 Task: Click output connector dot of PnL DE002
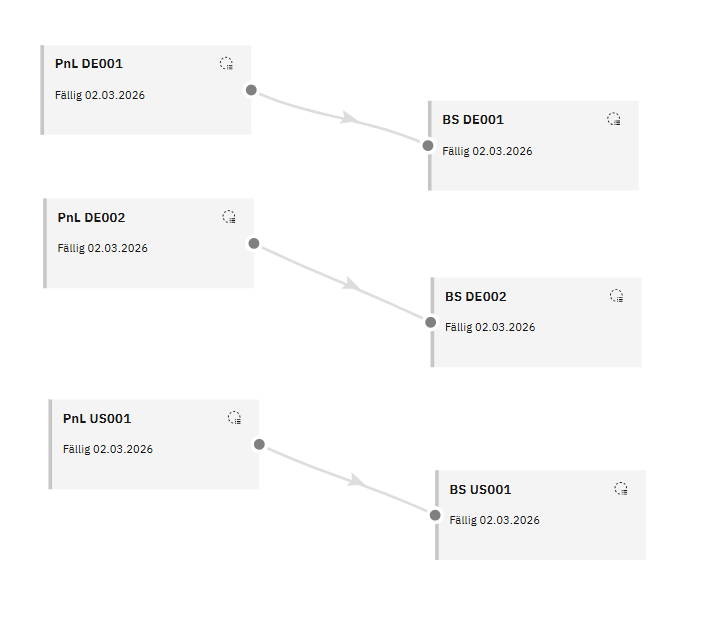pyautogui.click(x=254, y=243)
